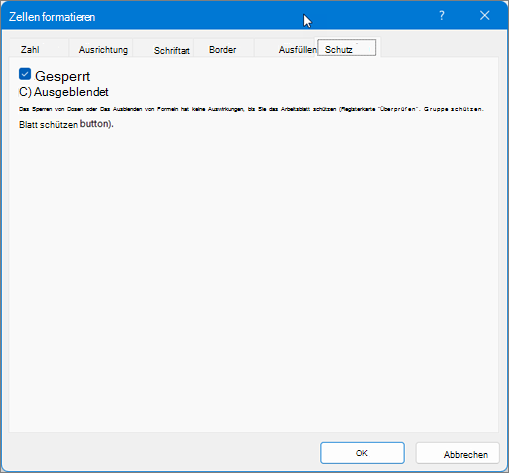Click the Ausgeblendet label text

point(71,92)
